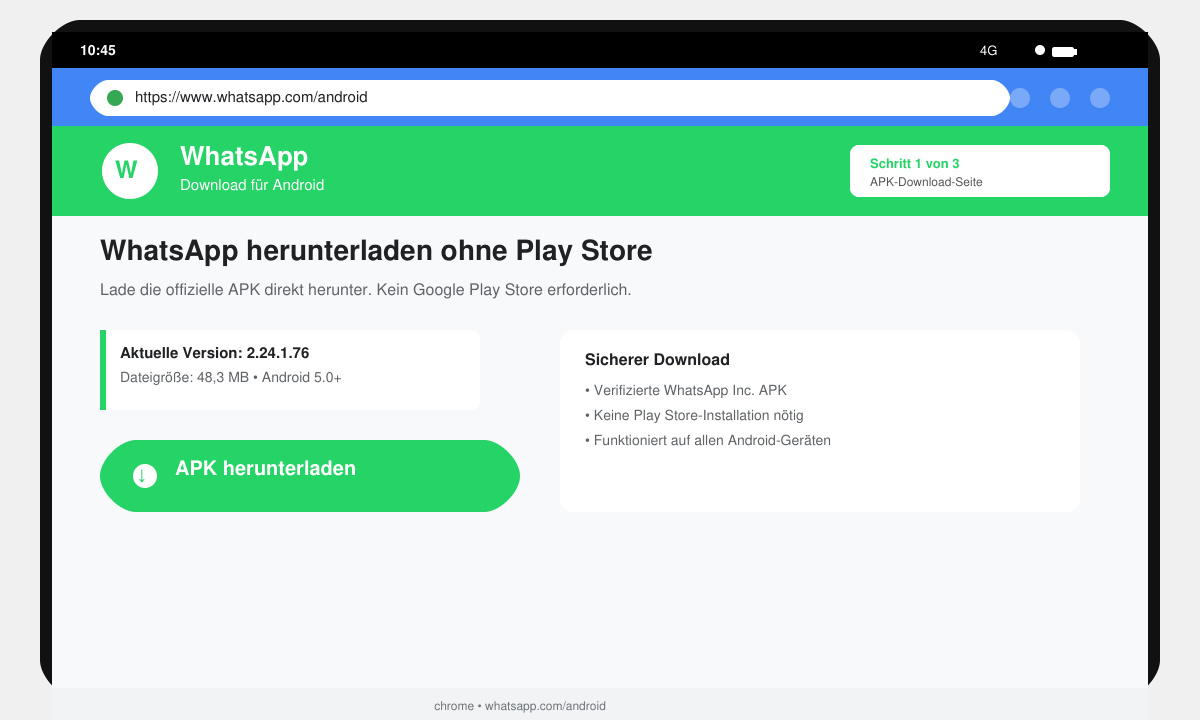Click the APK herunterladen button
This screenshot has width=1200, height=720.
[310, 476]
